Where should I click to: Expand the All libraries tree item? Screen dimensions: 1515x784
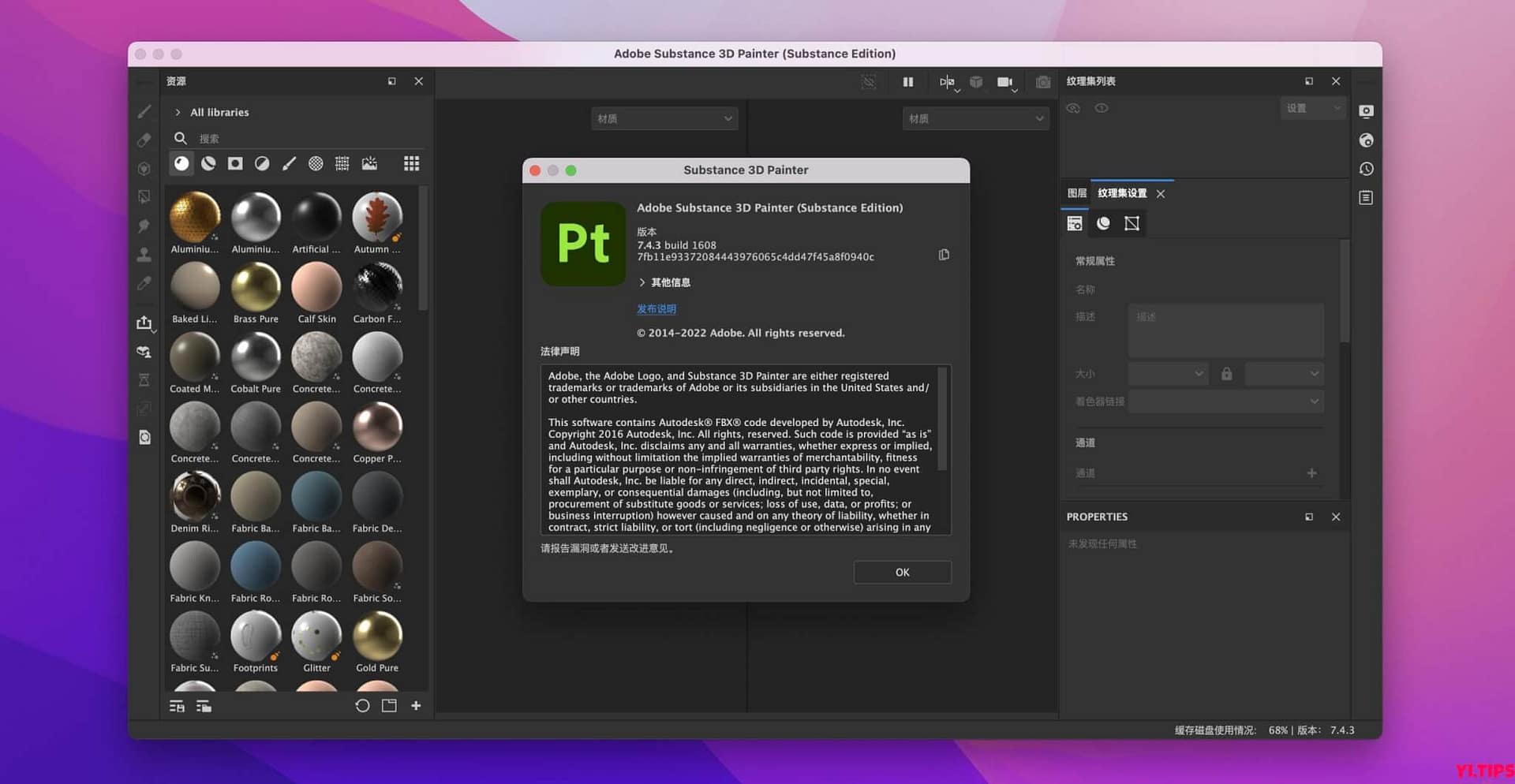(x=177, y=112)
